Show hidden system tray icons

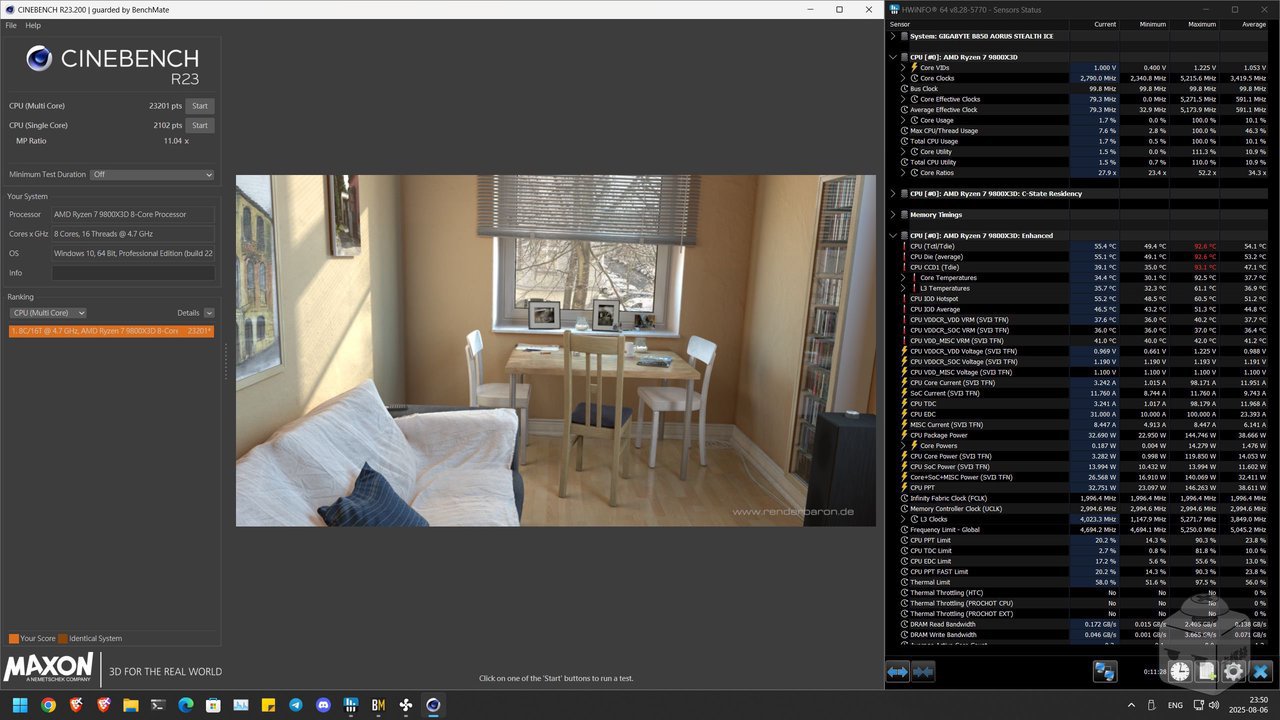pos(1131,705)
